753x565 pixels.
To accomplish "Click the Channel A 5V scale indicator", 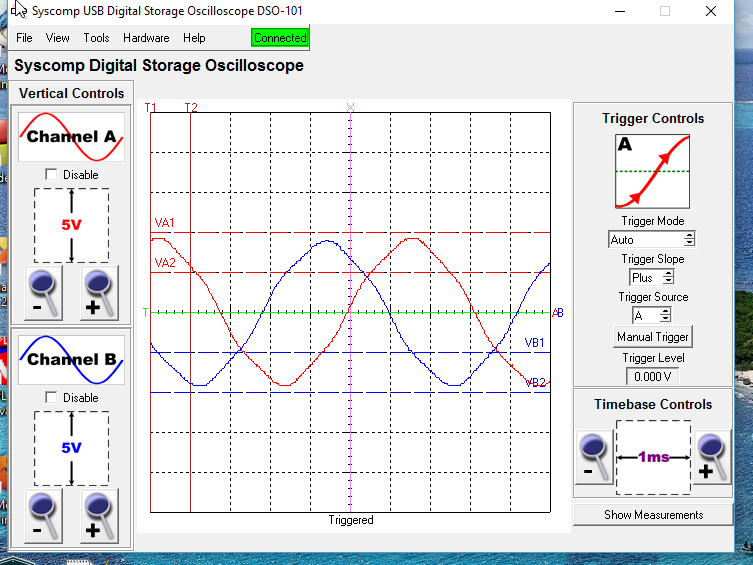I will (71, 225).
